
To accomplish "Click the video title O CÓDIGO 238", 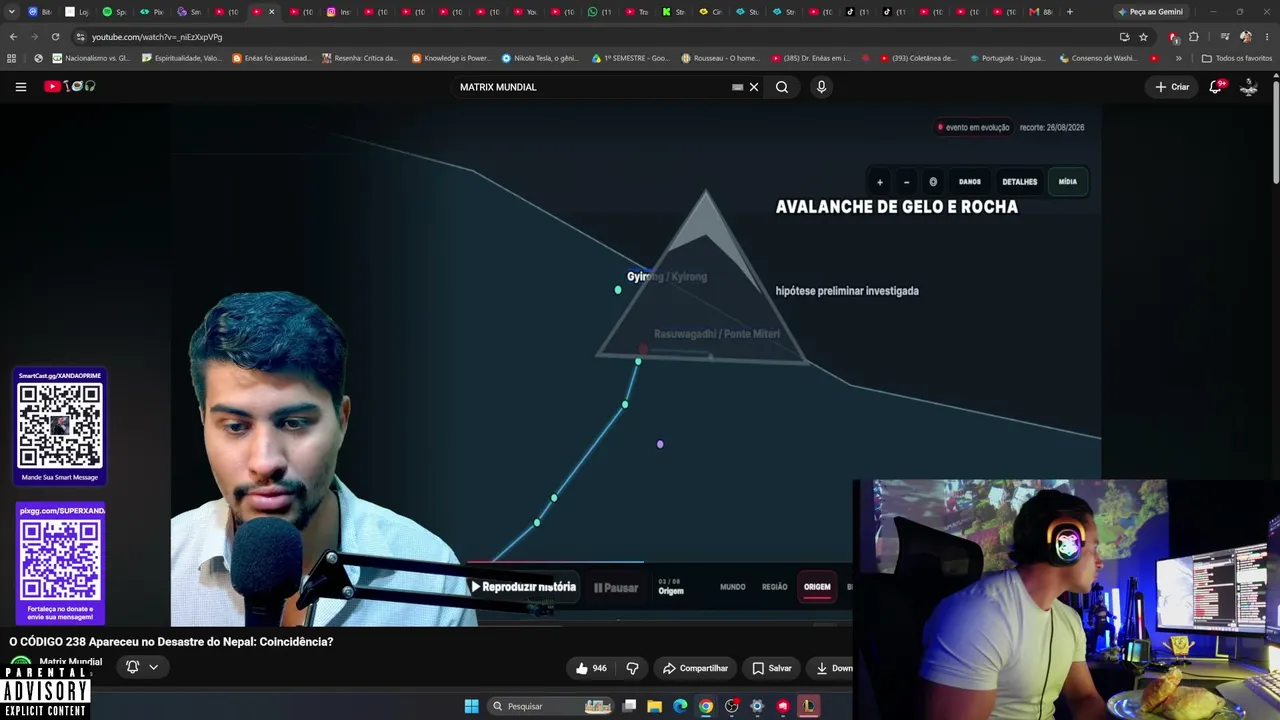I will [171, 642].
